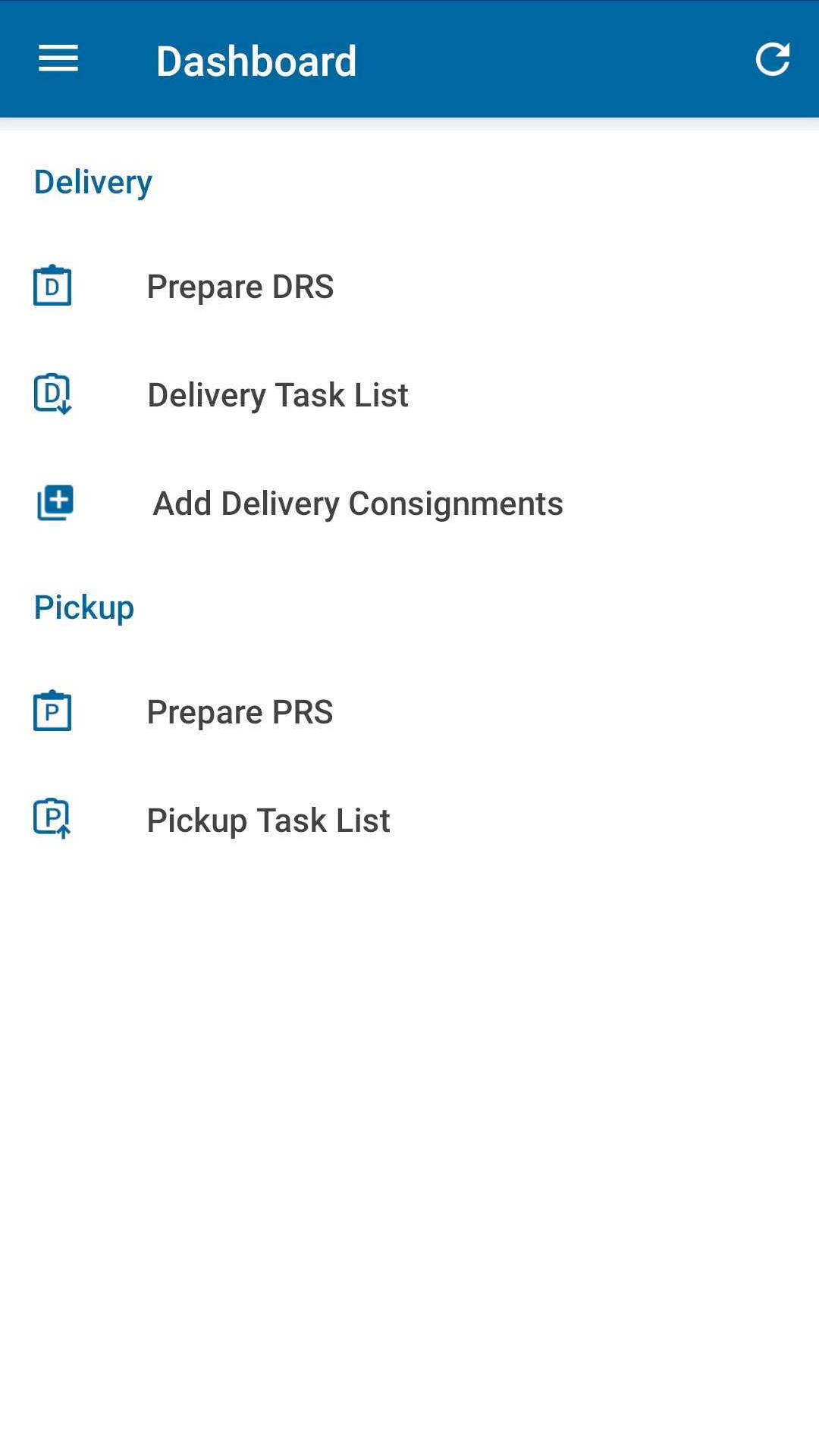Viewport: 819px width, 1456px height.
Task: View the Pickup Task List
Action: [268, 821]
